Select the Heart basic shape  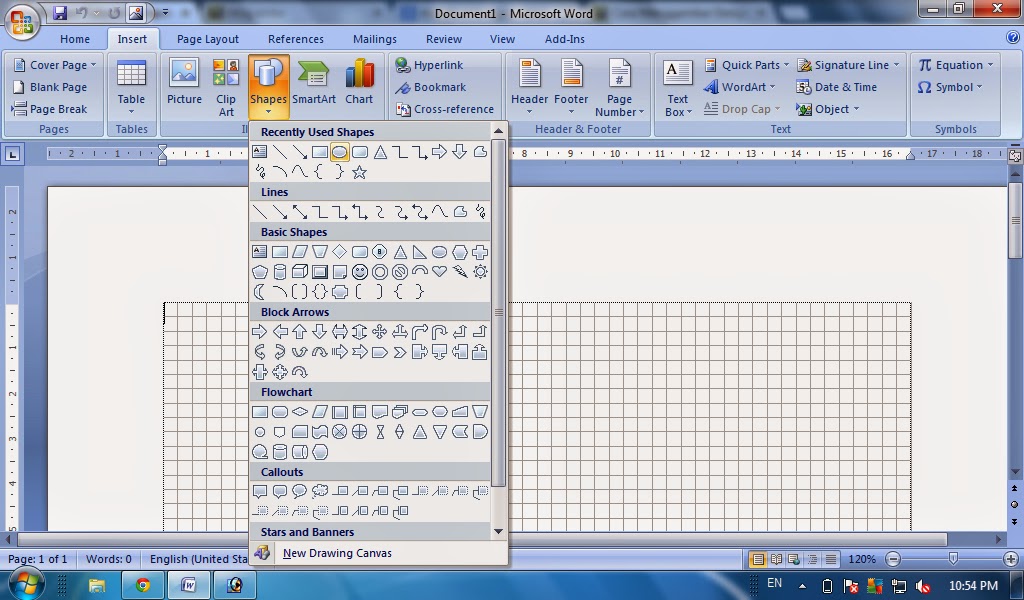point(440,272)
